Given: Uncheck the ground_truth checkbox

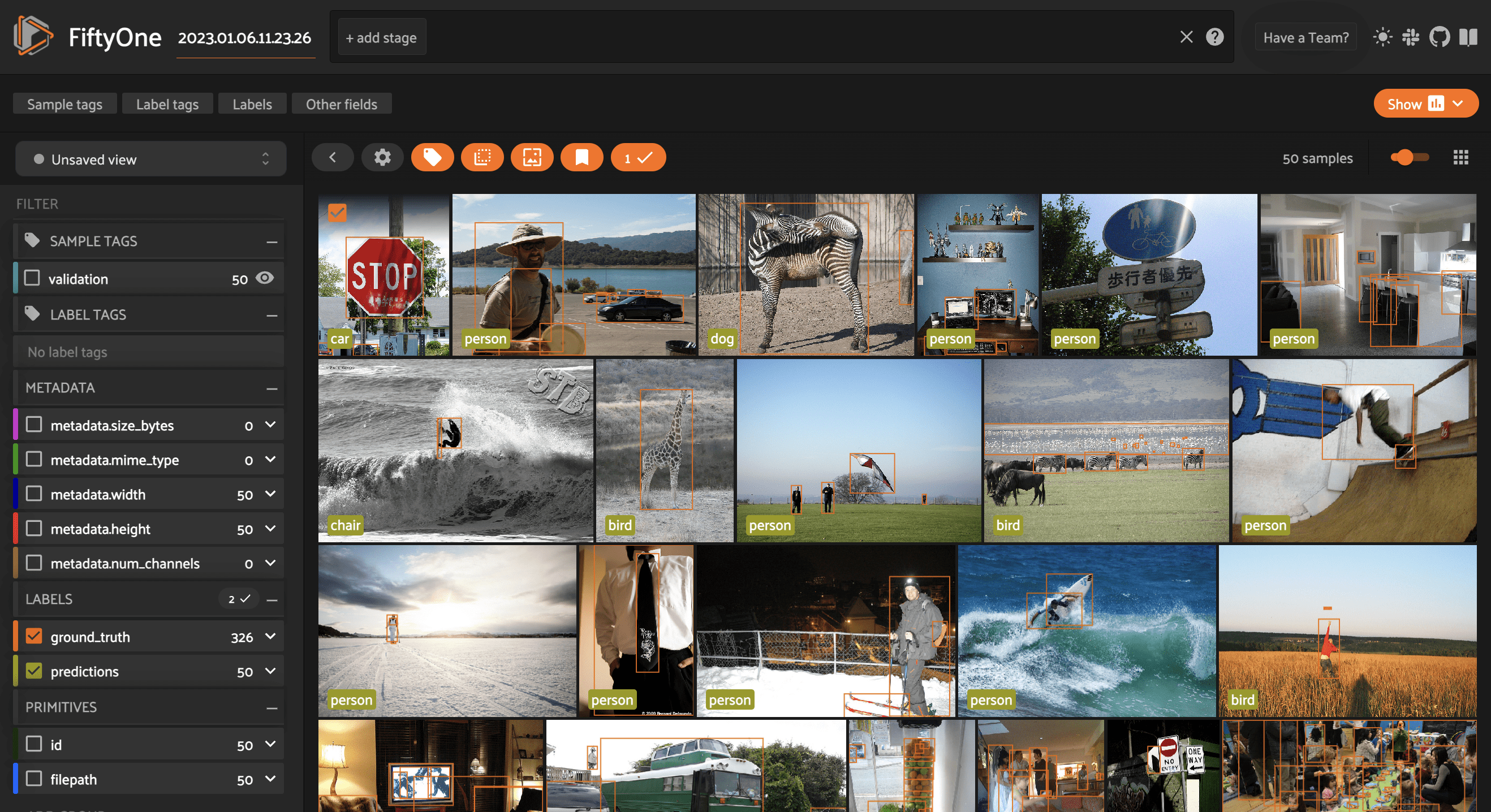Looking at the screenshot, I should 34,636.
